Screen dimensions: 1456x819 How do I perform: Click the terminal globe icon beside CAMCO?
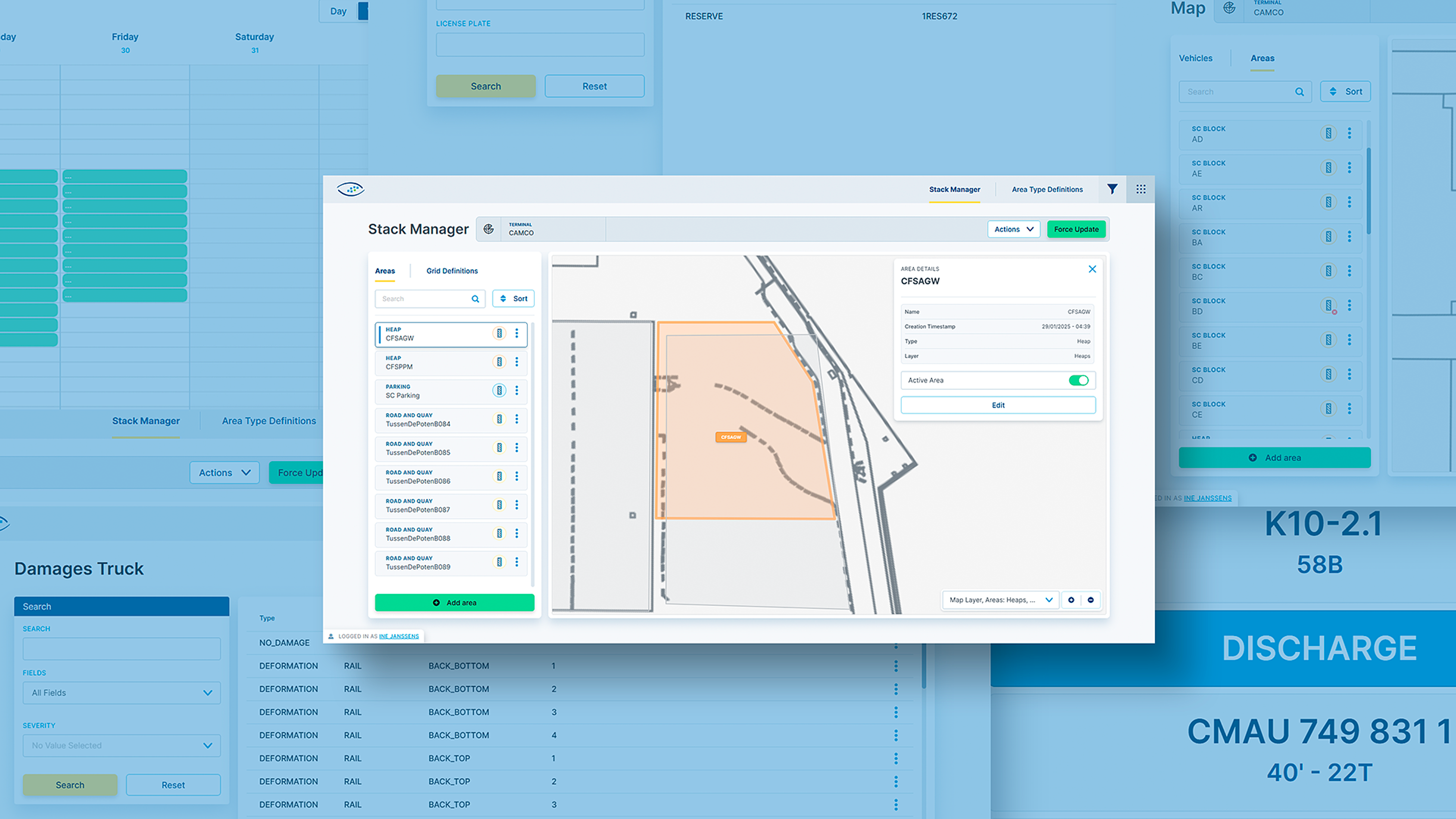[x=488, y=229]
